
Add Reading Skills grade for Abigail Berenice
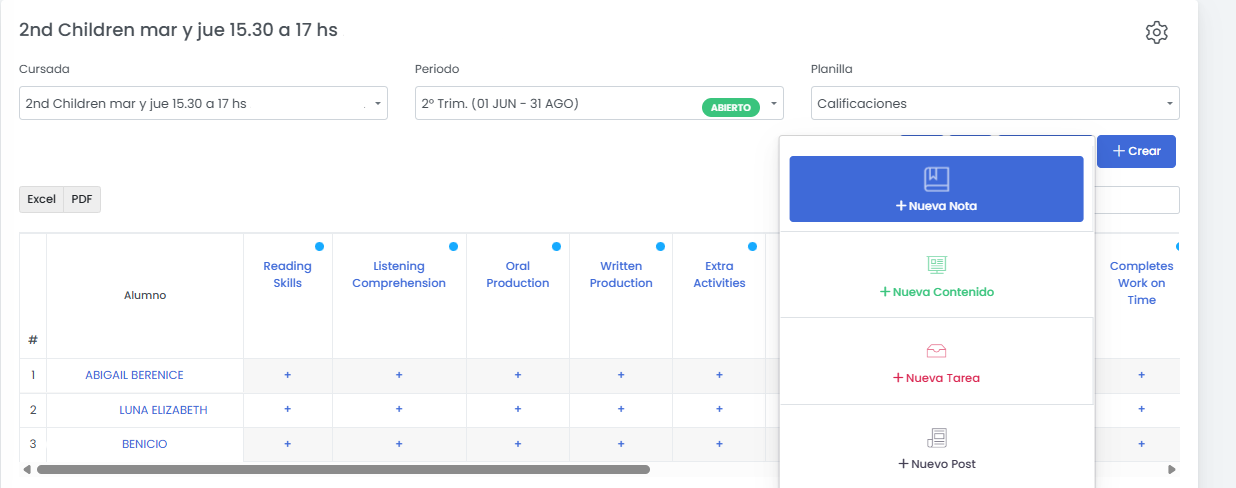click(288, 375)
